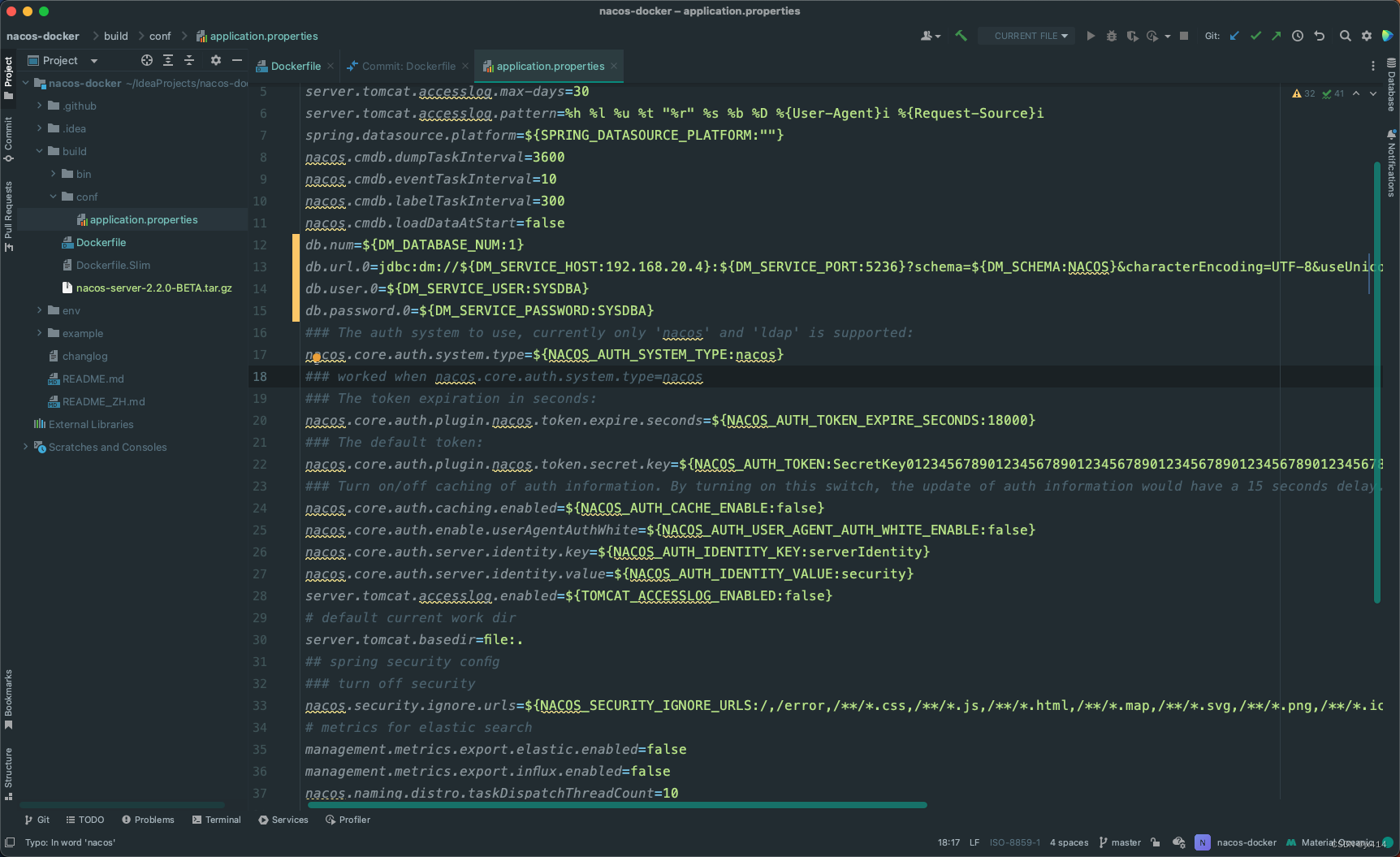The height and width of the screenshot is (857, 1400).
Task: Open Search Everywhere magnifier icon
Action: 1346,36
